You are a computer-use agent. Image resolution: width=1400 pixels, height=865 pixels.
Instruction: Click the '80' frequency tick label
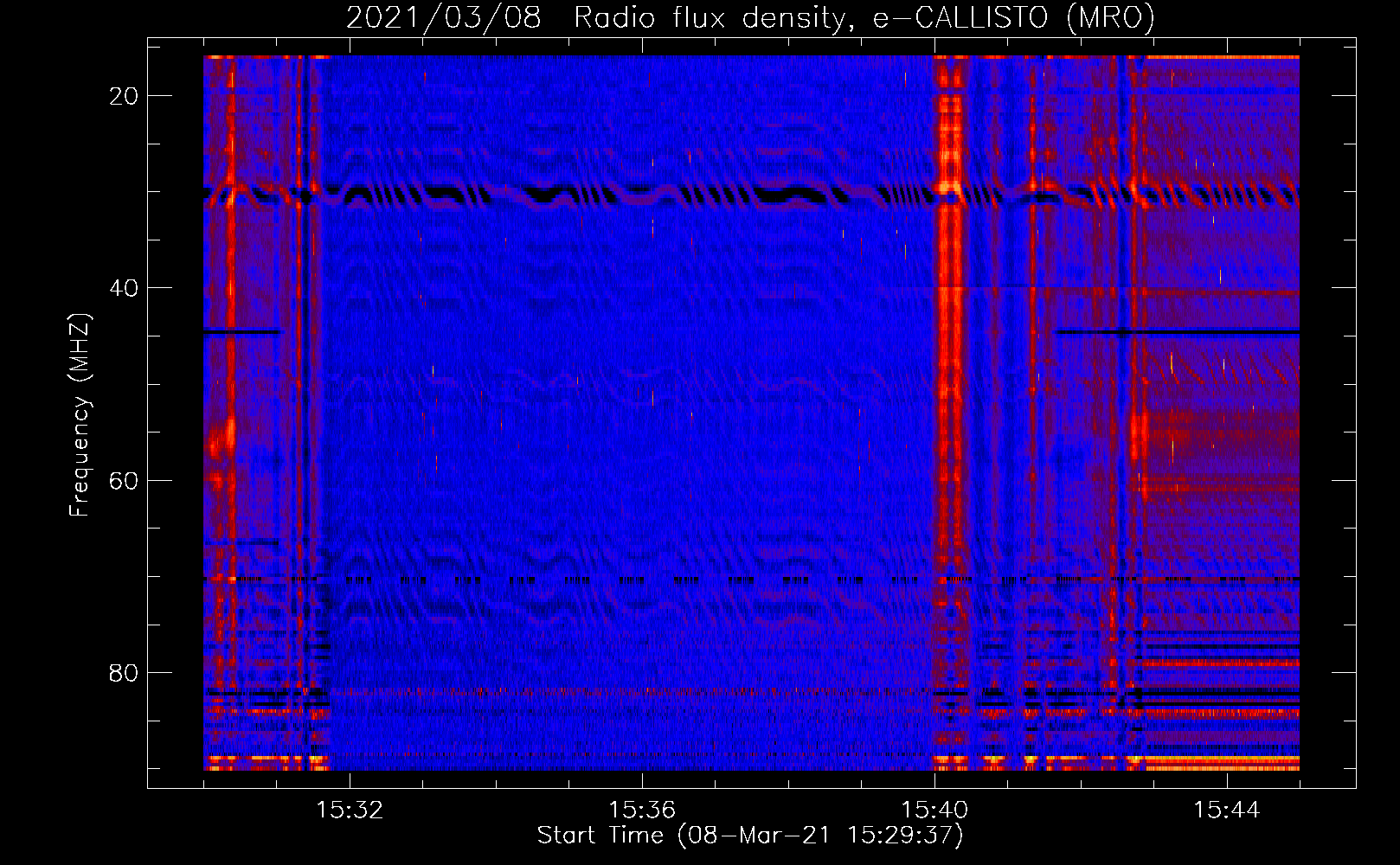pos(124,673)
